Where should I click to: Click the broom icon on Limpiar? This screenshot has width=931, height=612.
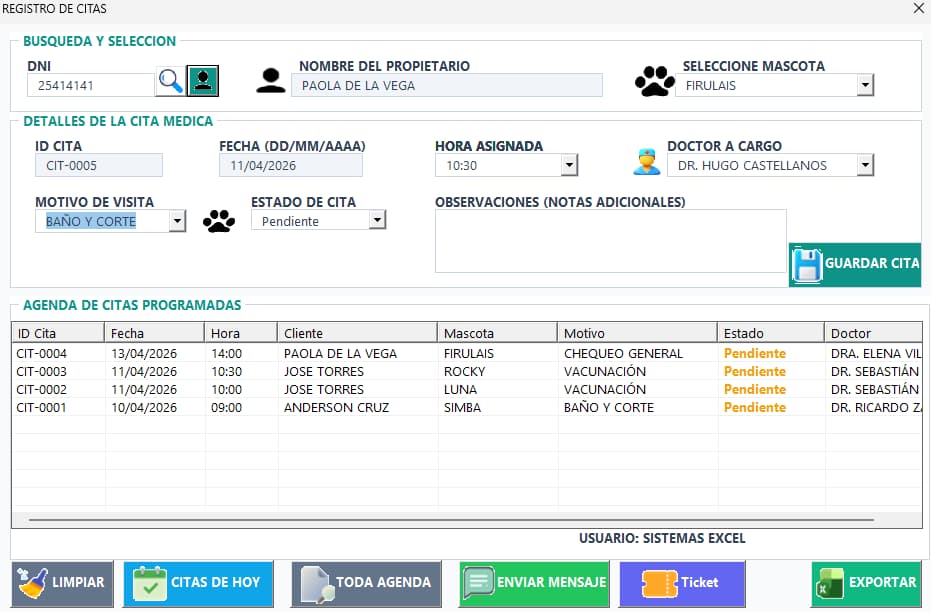(33, 583)
